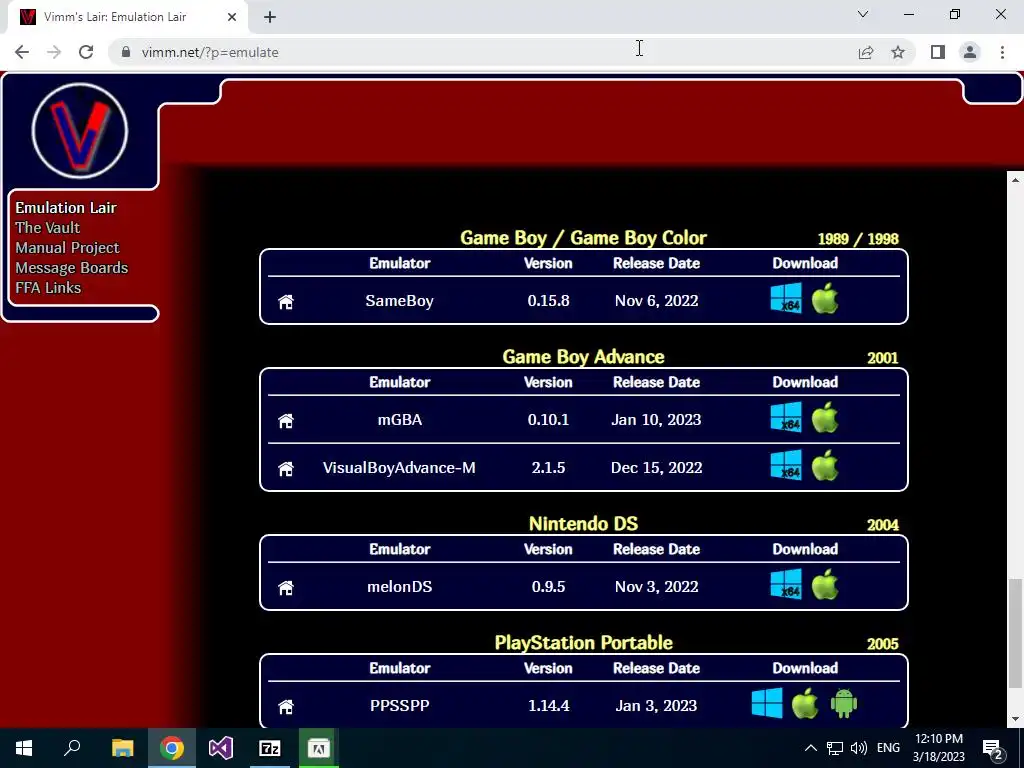Download SameBoy for macOS Apple icon
This screenshot has width=1024, height=768.
[825, 298]
